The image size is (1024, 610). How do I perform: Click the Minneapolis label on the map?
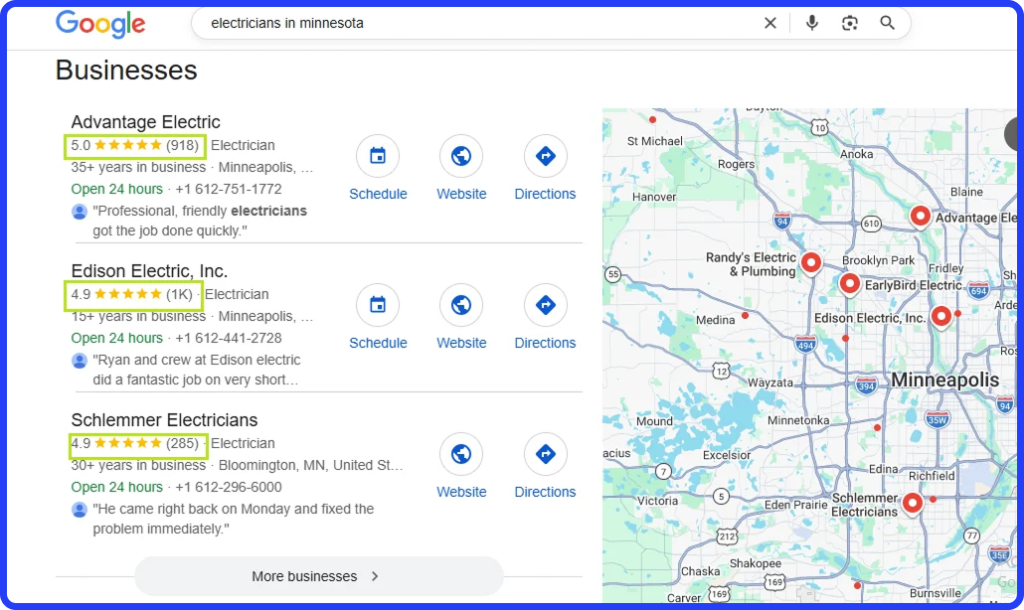click(944, 379)
